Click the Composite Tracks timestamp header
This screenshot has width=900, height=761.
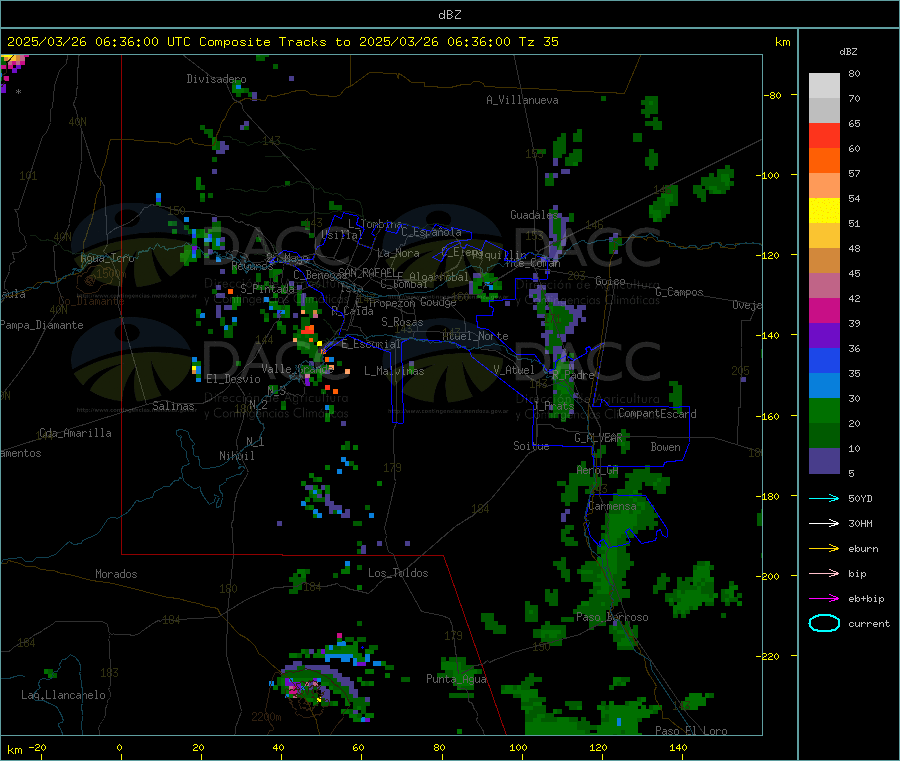(282, 42)
